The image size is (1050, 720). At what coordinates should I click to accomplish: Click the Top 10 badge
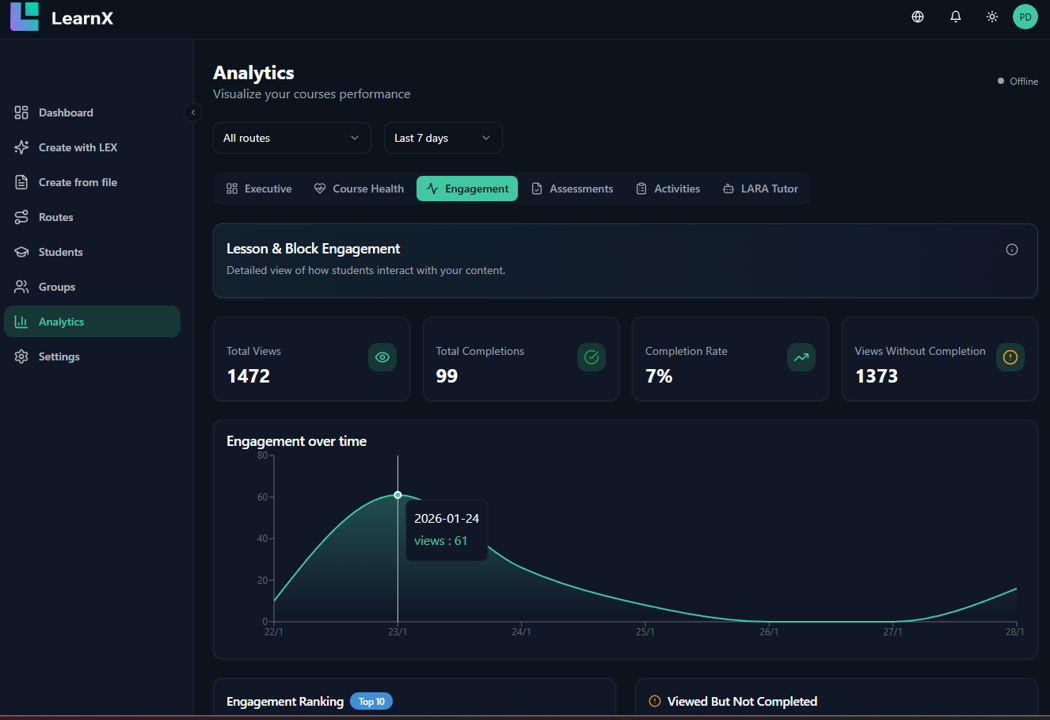[x=372, y=701]
